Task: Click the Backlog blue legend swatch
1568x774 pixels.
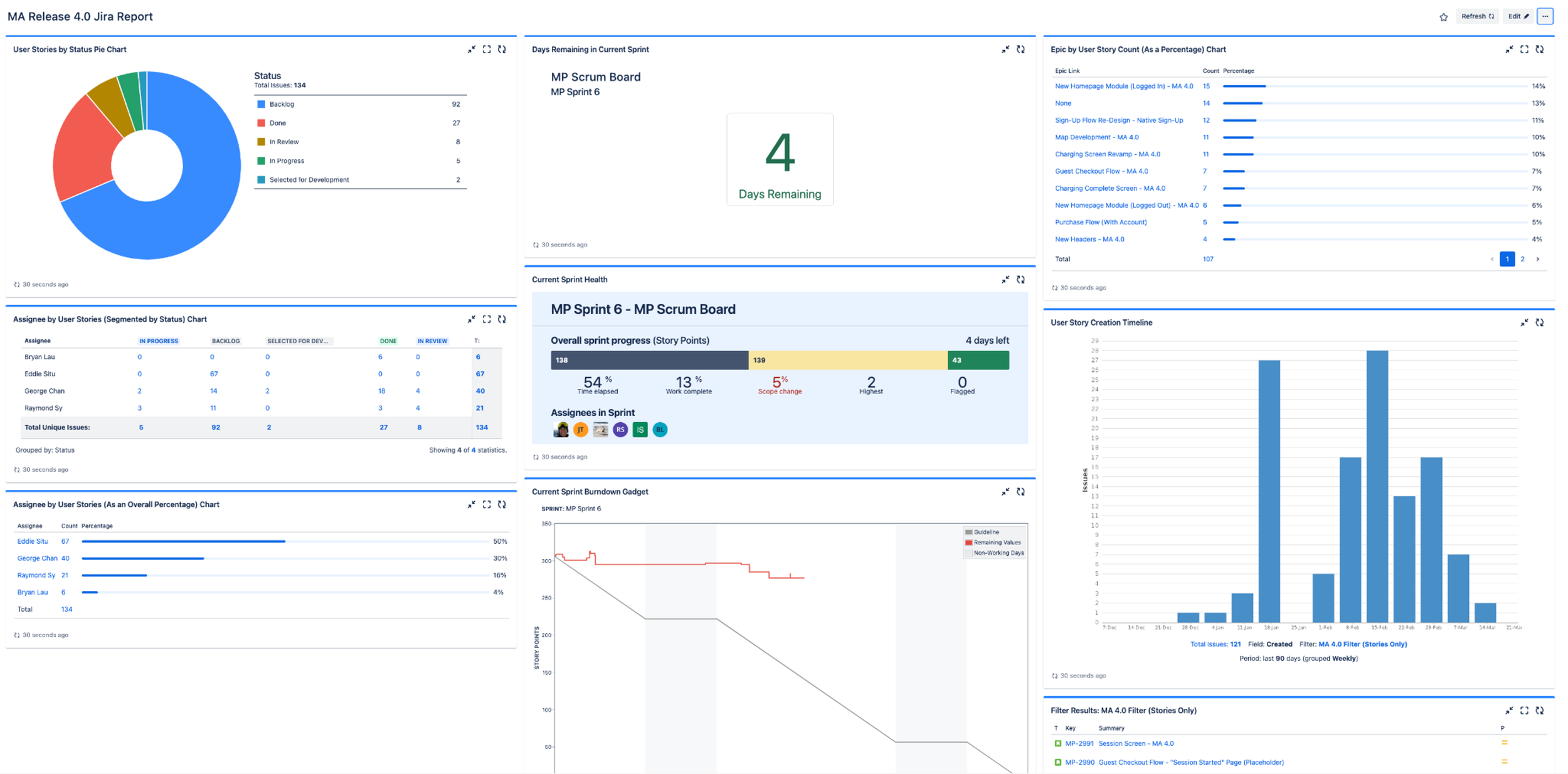Action: (x=261, y=104)
